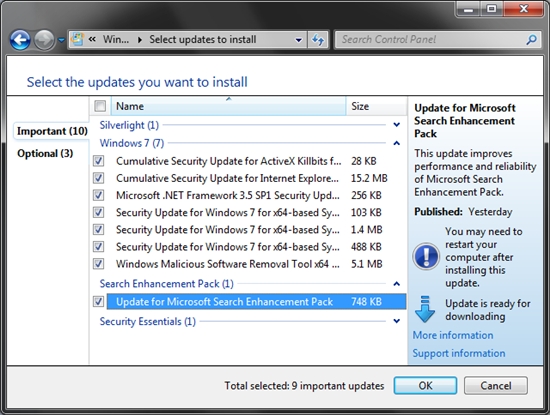Viewport: 550px width, 415px height.
Task: Click the 'Win...' breadcrumb segment
Action: pos(116,40)
